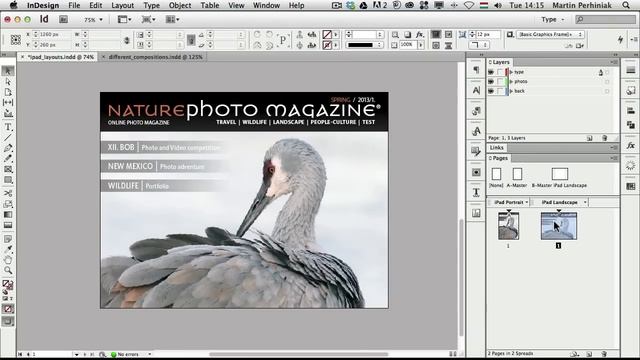
Task: Expand the photo layer disclosure triangle
Action: pyautogui.click(x=511, y=82)
